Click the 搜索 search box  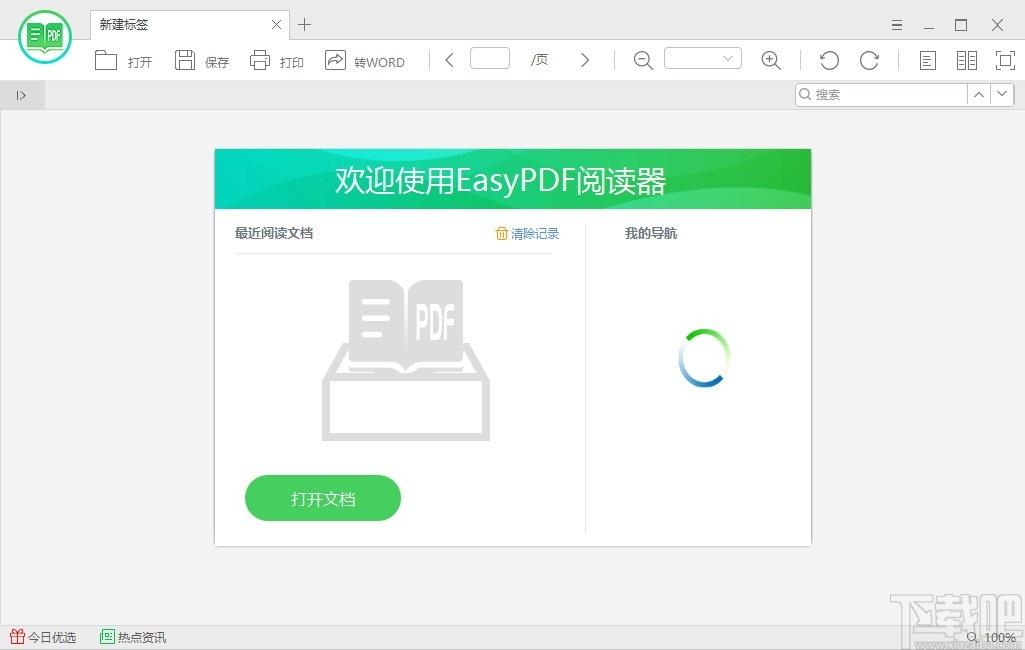881,95
